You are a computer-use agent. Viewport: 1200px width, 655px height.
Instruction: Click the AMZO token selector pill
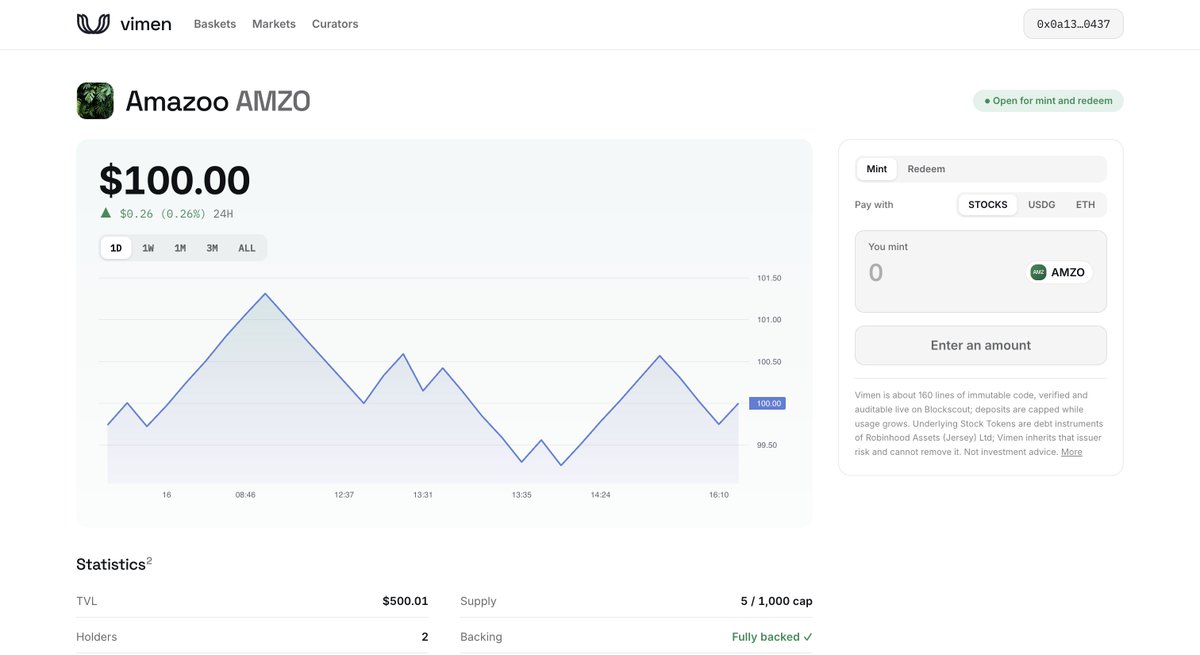1060,272
